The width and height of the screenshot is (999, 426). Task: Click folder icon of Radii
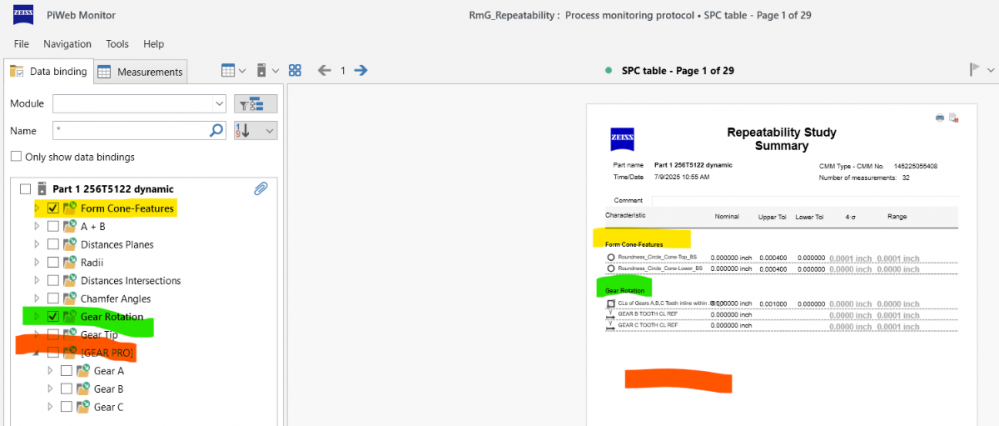coord(69,262)
